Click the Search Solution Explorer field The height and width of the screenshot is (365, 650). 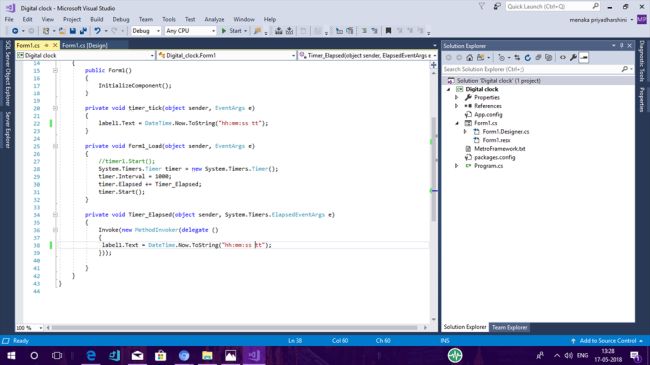(533, 69)
